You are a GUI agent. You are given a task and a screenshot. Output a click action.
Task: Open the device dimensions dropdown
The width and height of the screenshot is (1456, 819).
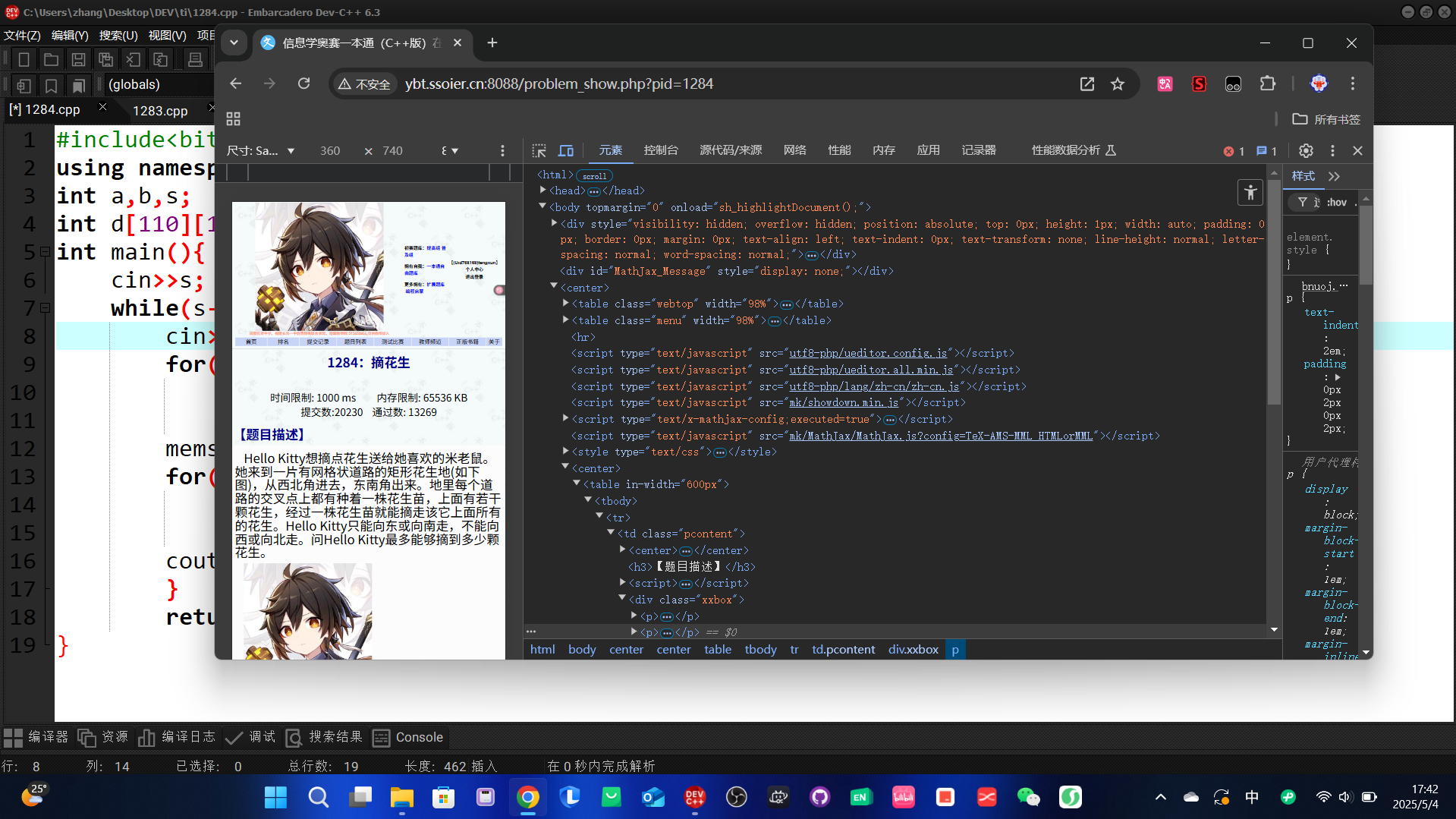pyautogui.click(x=261, y=150)
